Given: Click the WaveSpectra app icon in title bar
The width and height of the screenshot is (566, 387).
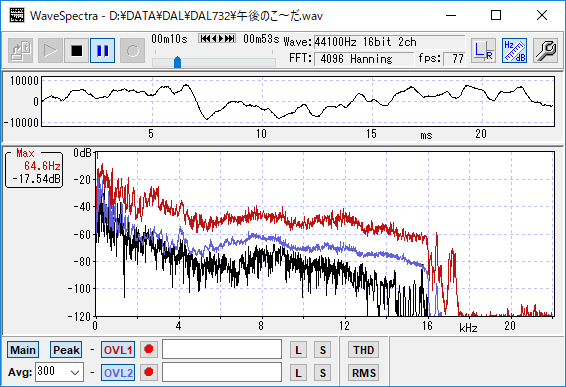Looking at the screenshot, I should [17, 15].
